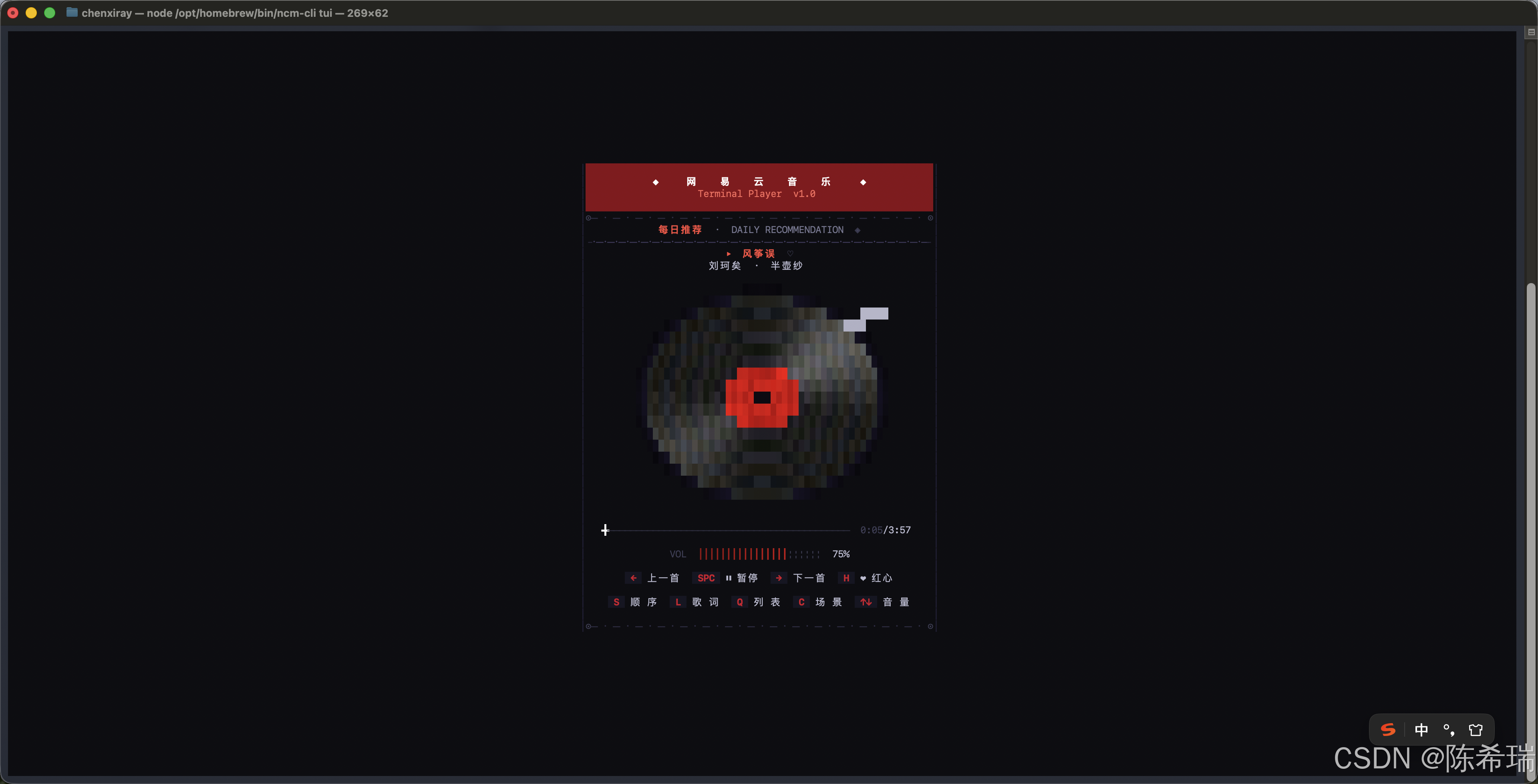Click the folder icon in the terminal title bar
The height and width of the screenshot is (784, 1538).
coord(72,12)
